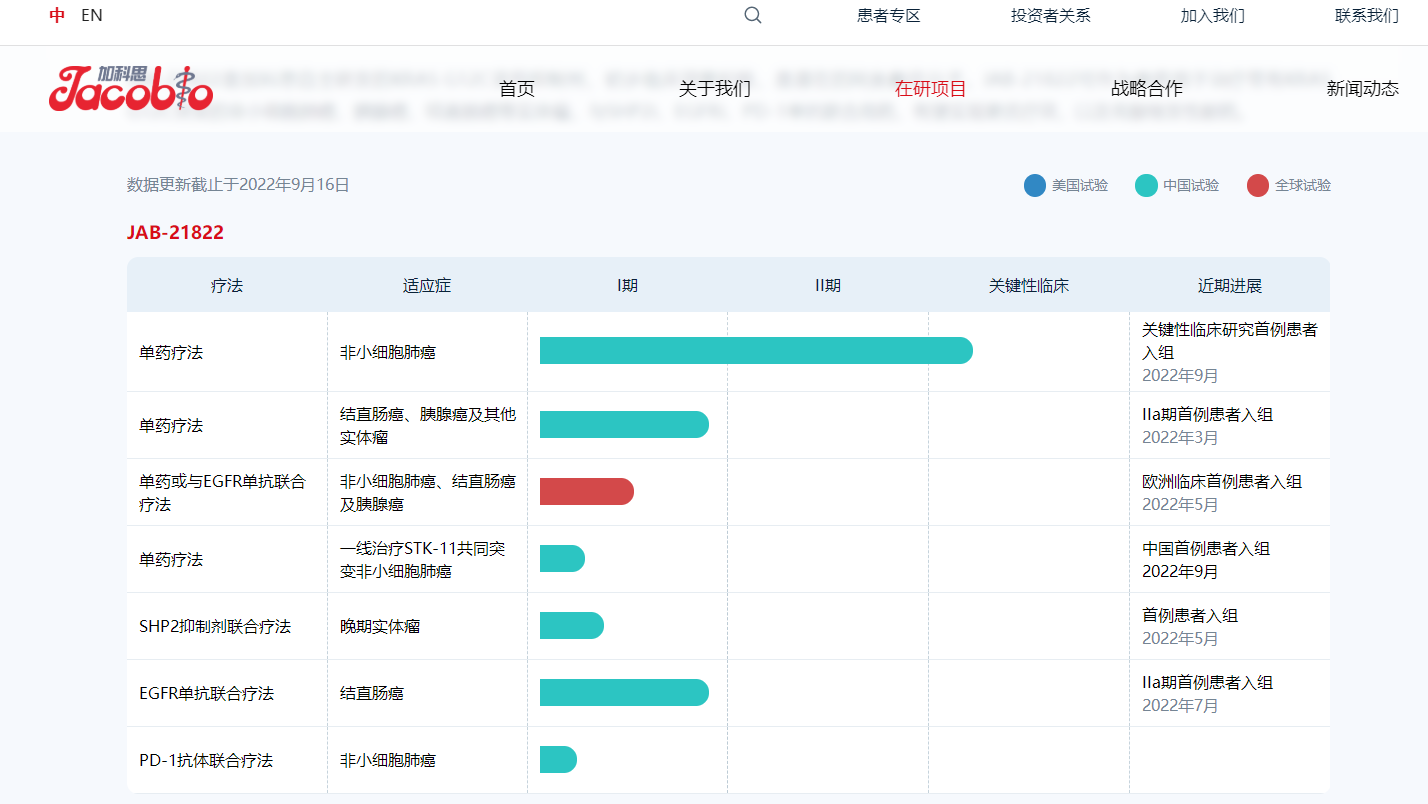Click the blue 美国试验 legend dot
1428x804 pixels.
(1035, 185)
